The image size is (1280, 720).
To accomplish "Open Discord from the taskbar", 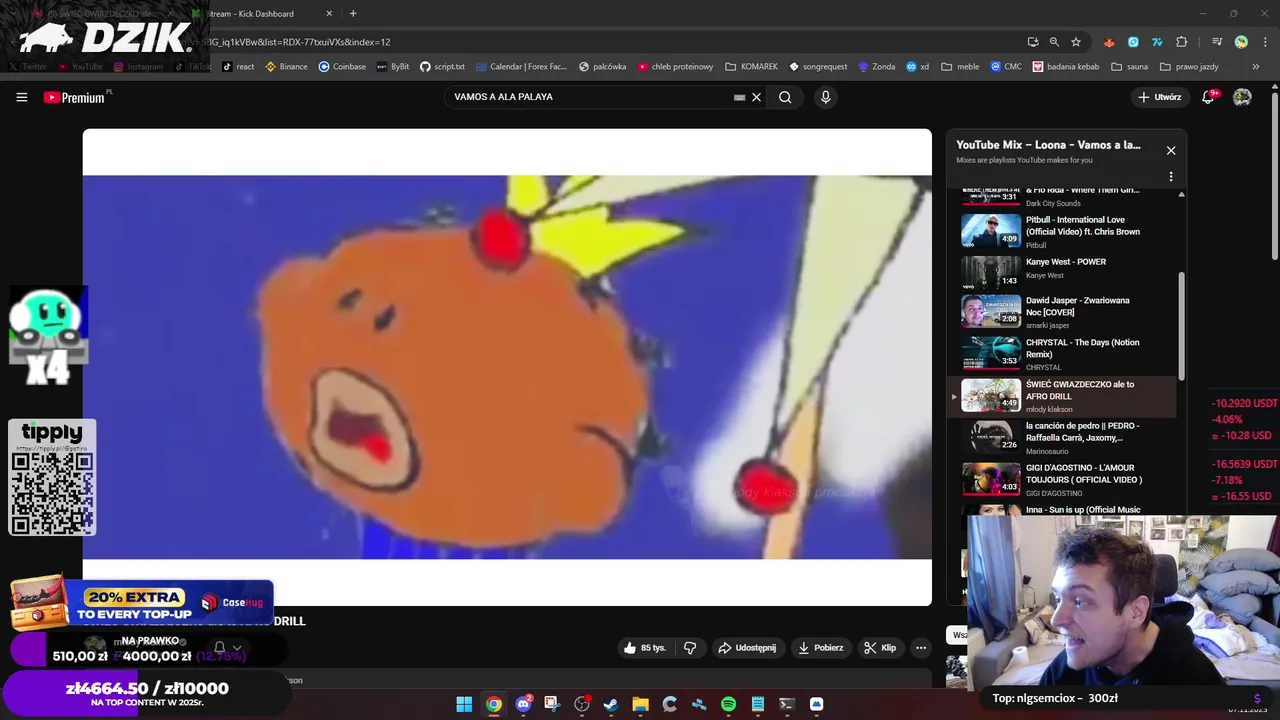I will tap(523, 704).
